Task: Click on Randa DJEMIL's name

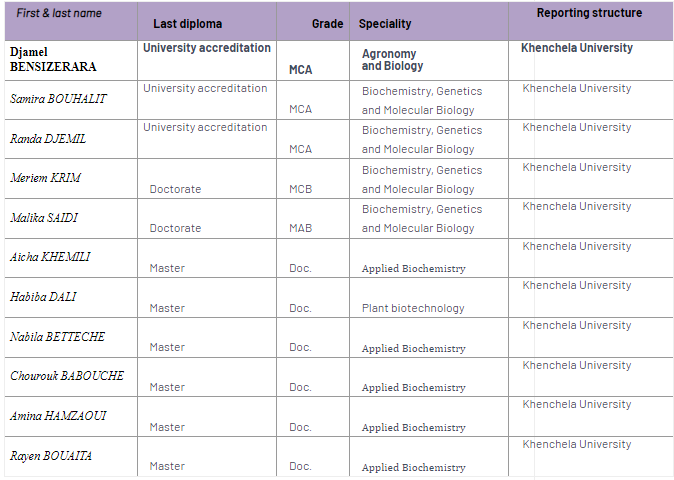Action: coord(48,139)
